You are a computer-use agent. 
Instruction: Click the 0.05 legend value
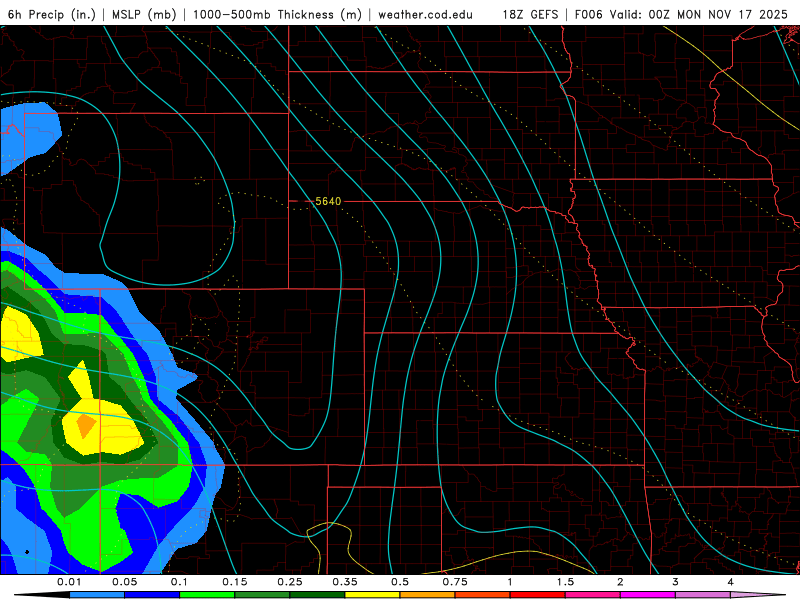coord(124,582)
